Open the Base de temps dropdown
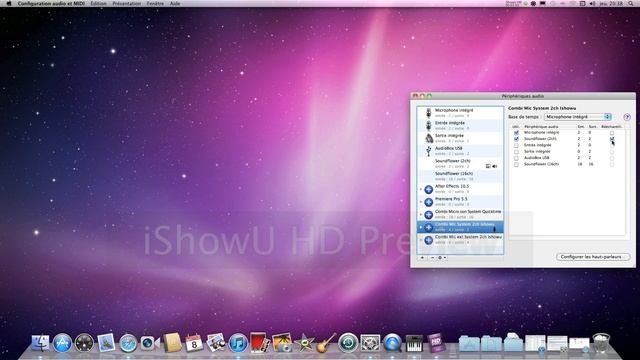 tap(578, 117)
